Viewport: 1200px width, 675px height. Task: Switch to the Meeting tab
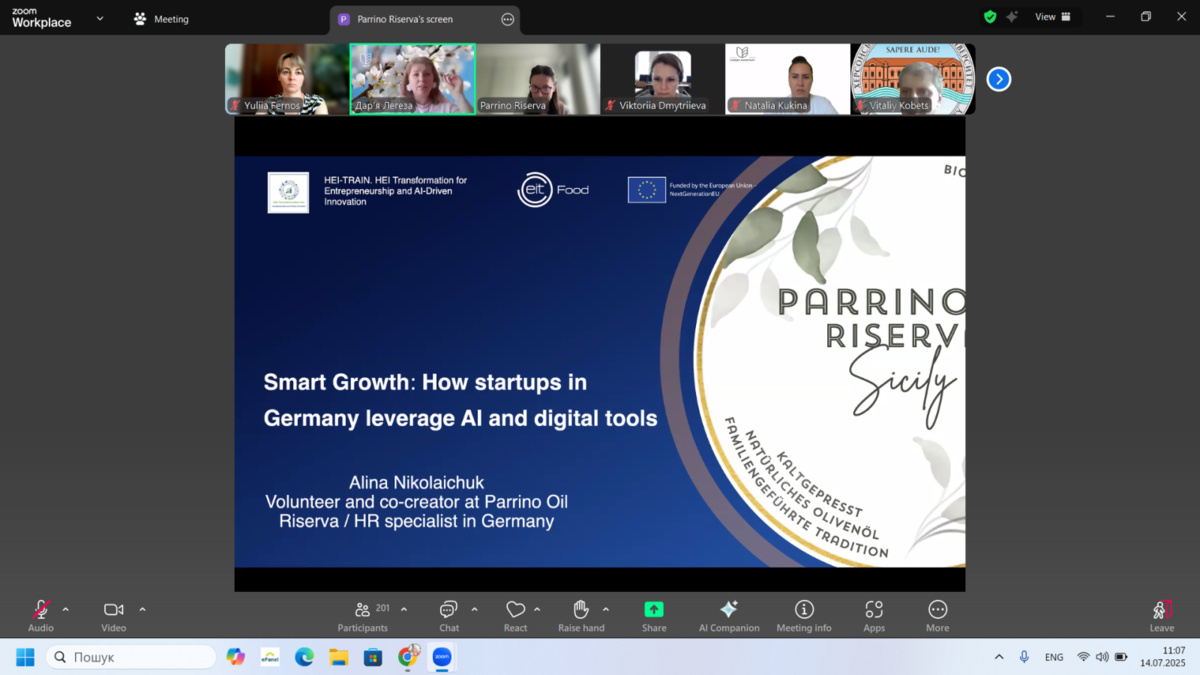[161, 19]
